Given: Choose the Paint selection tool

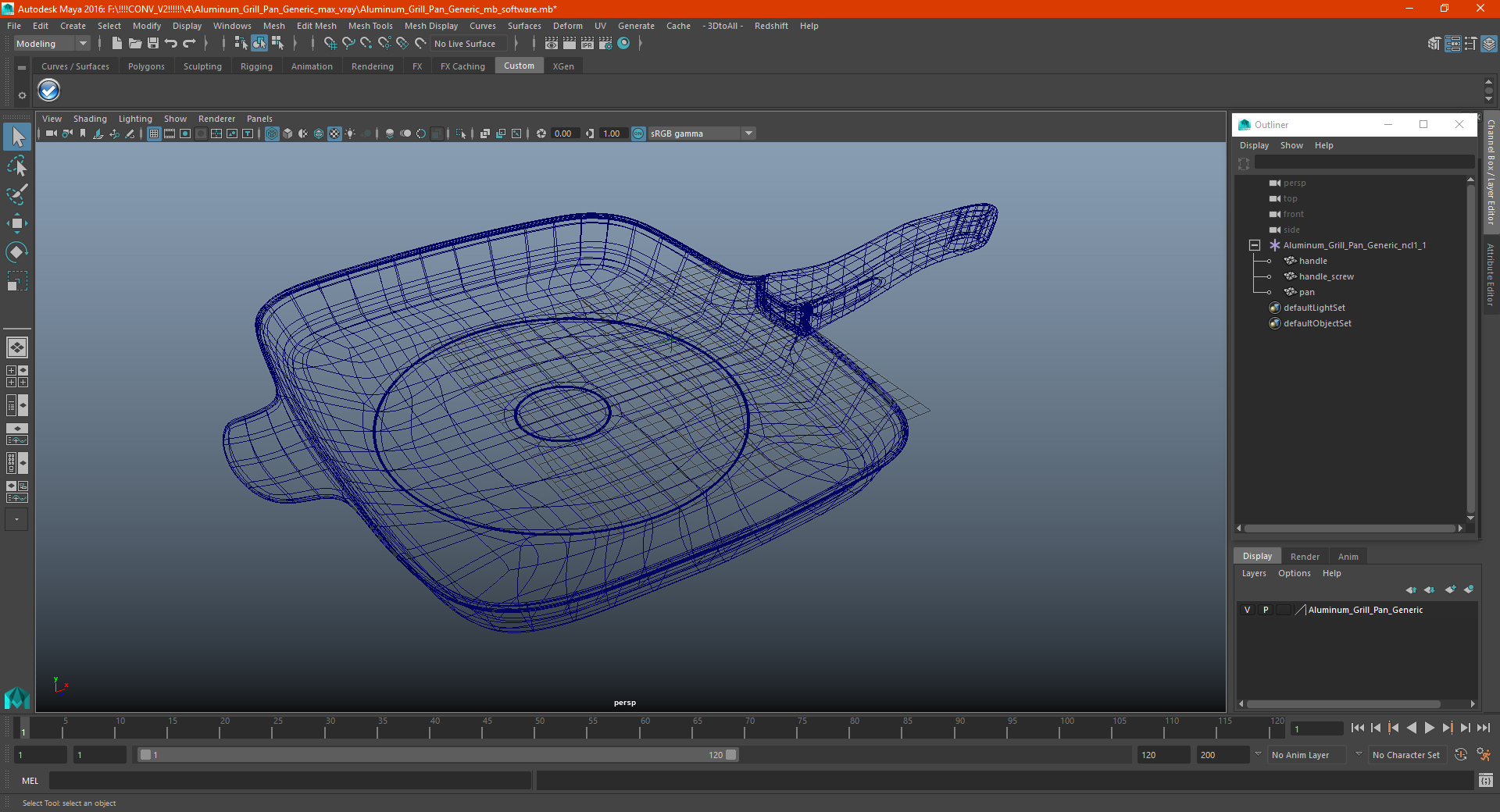Looking at the screenshot, I should click(17, 194).
